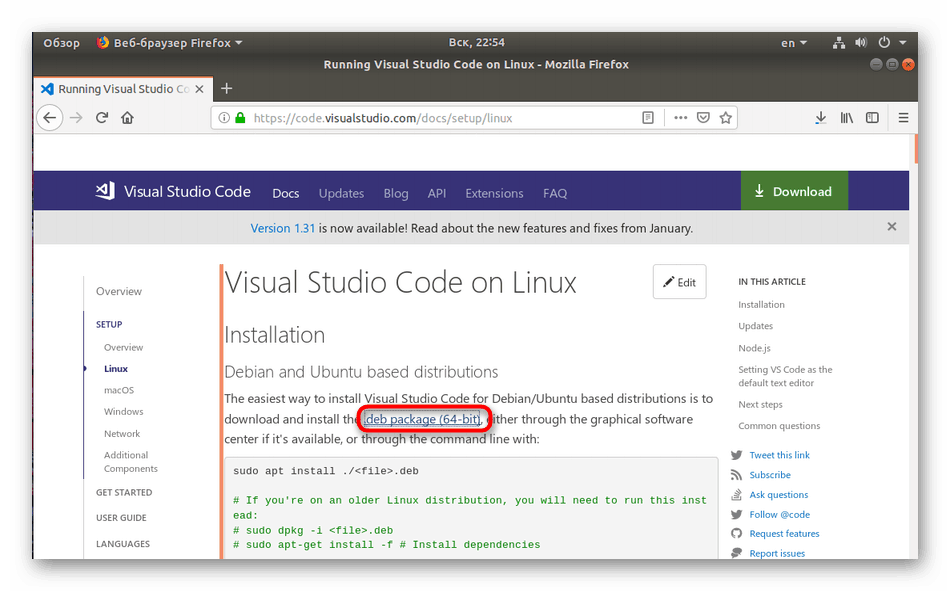The height and width of the screenshot is (591, 950).
Task: Open the Firefox hamburger menu
Action: click(903, 118)
